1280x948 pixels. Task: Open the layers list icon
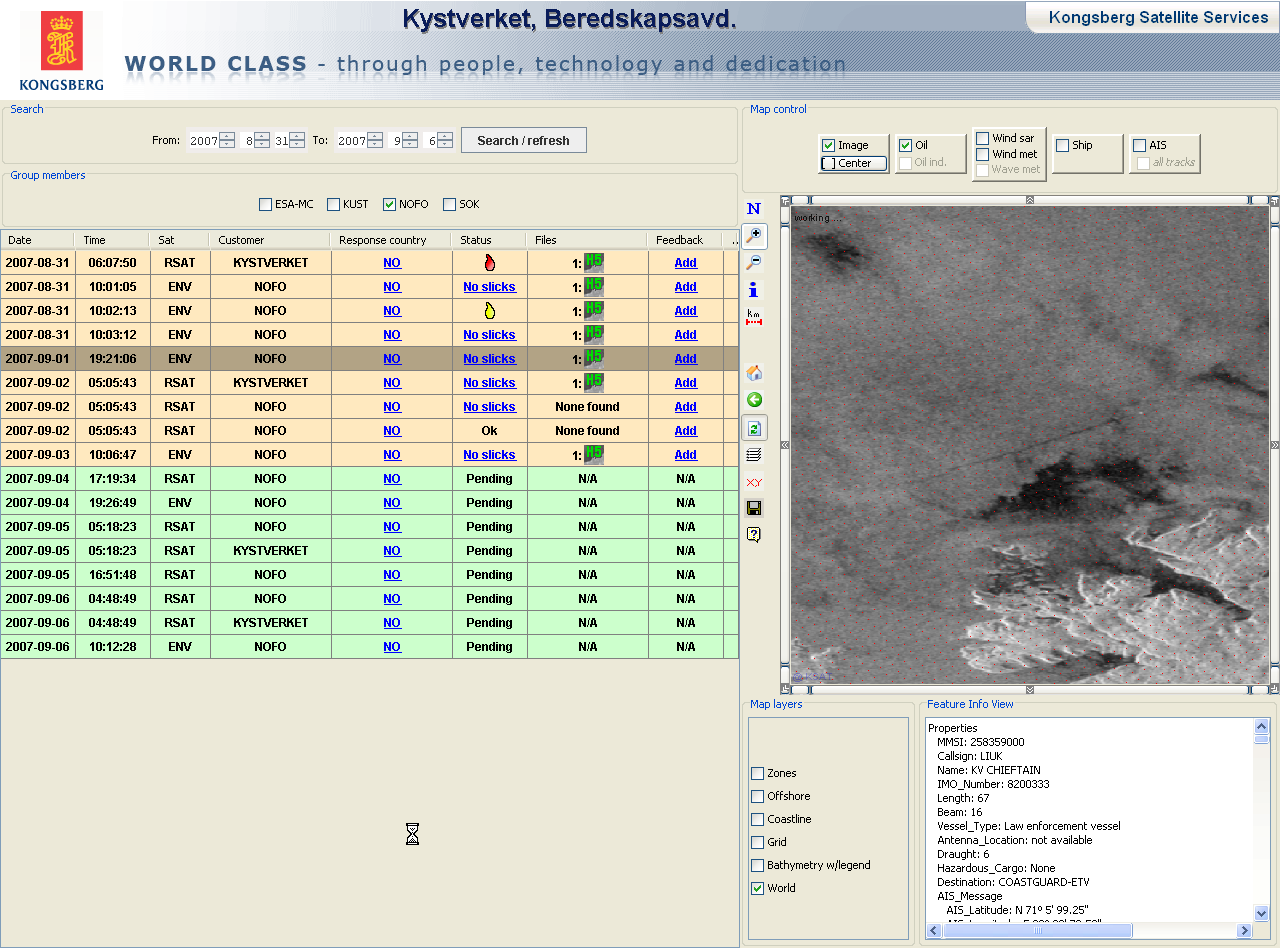pyautogui.click(x=754, y=455)
